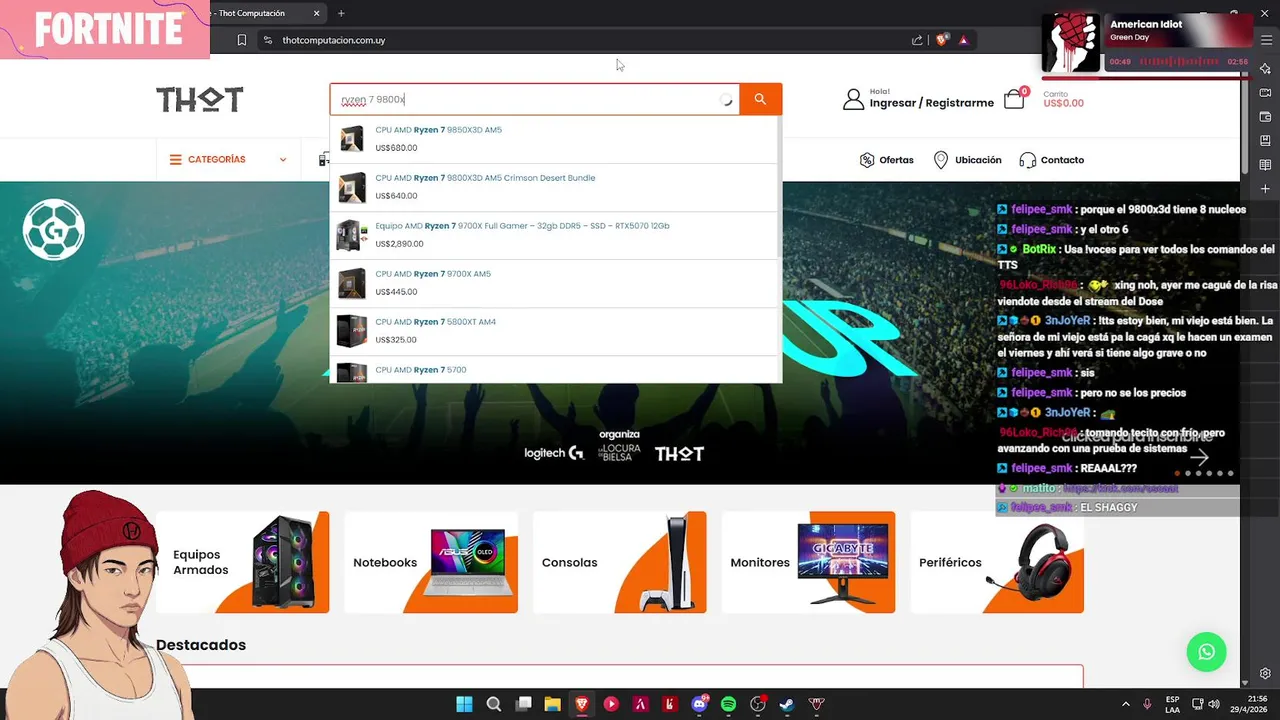Open File Explorer from the taskbar
Screen dimensions: 1280x720
pos(552,704)
